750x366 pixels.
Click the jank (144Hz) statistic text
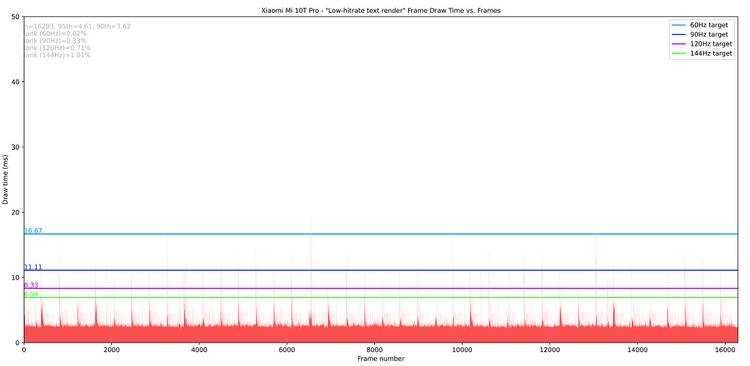57,55
